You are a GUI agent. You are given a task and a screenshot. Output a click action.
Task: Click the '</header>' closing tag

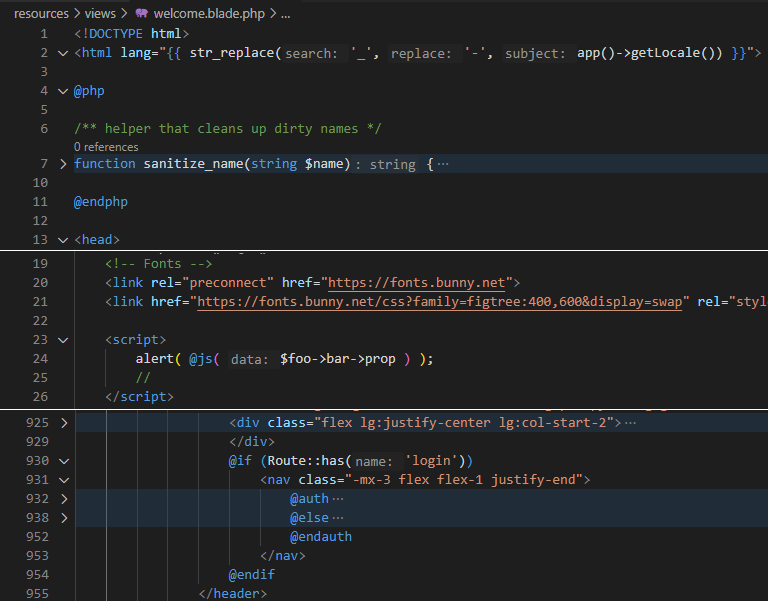pos(233,594)
